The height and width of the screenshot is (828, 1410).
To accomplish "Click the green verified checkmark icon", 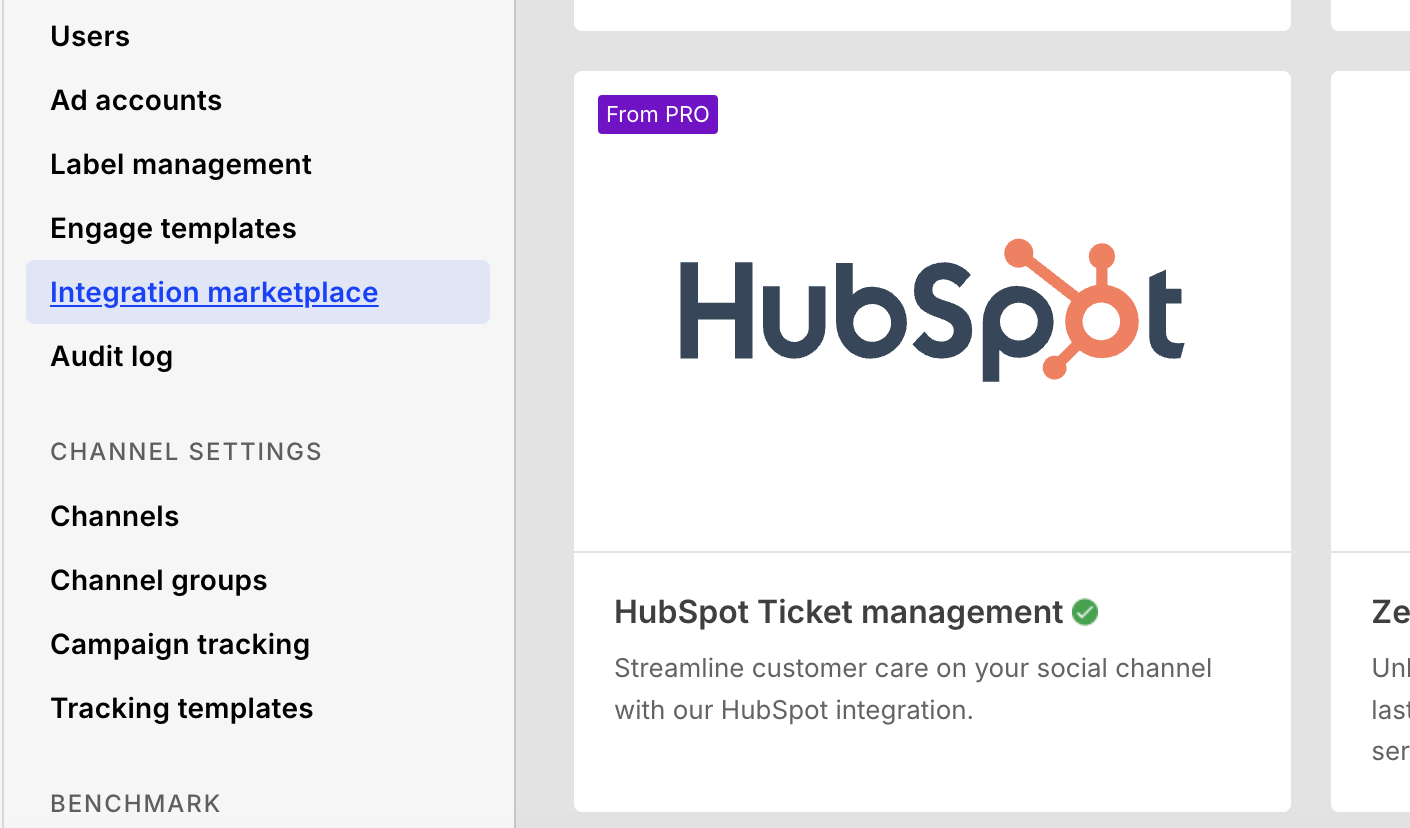I will [1085, 612].
